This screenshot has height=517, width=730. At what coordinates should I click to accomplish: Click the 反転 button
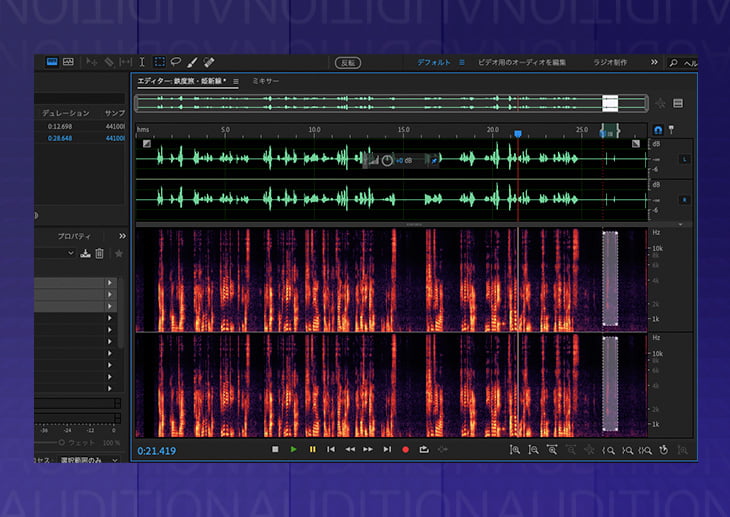(348, 62)
